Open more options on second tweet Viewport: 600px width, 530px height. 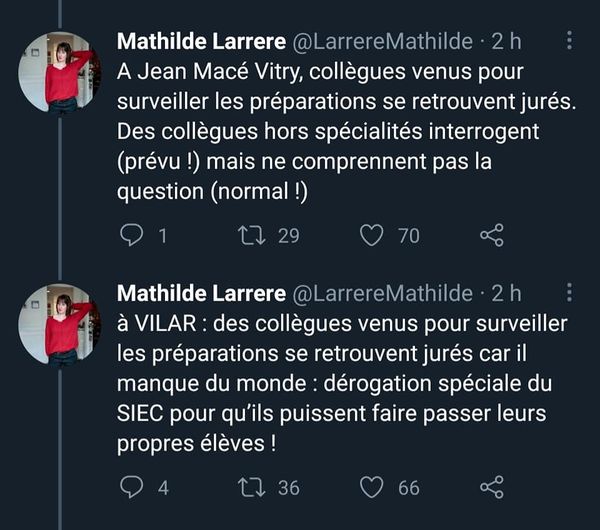(x=570, y=293)
